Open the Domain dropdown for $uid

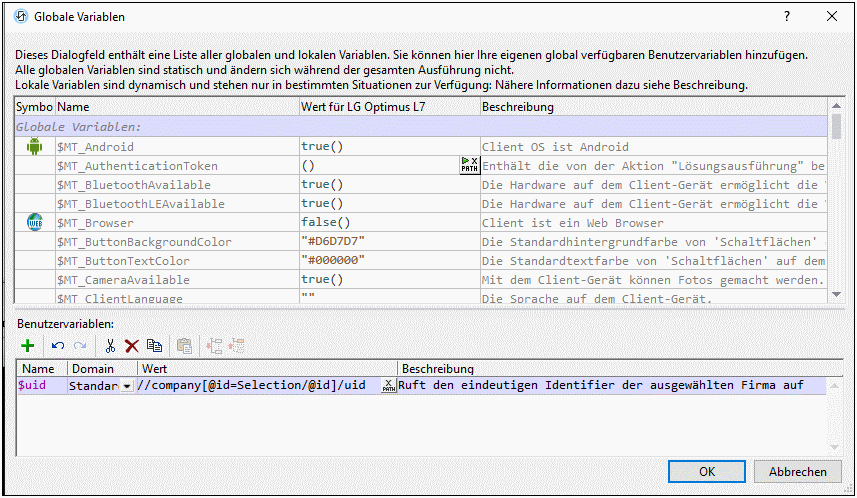pyautogui.click(x=126, y=387)
